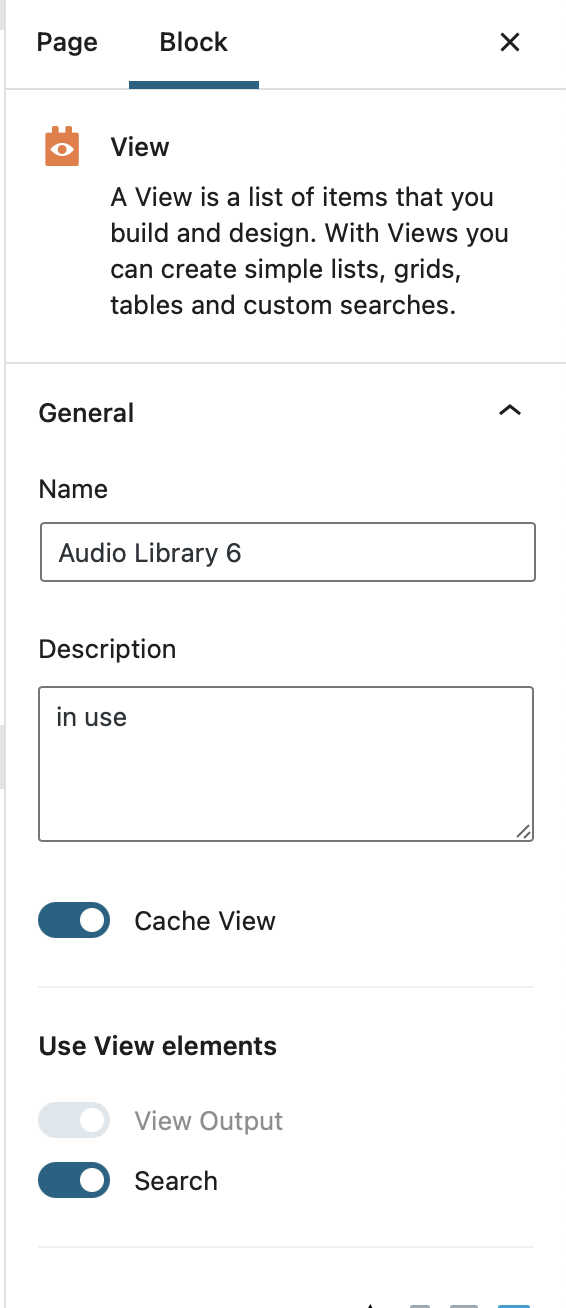
Task: Click the small black arrow icon at the bottom
Action: tap(371, 1305)
